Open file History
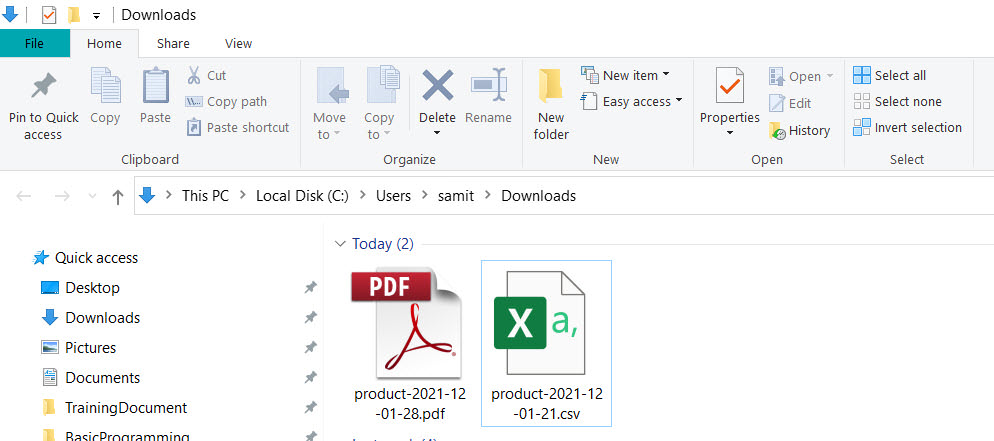994x441 pixels. click(x=799, y=131)
